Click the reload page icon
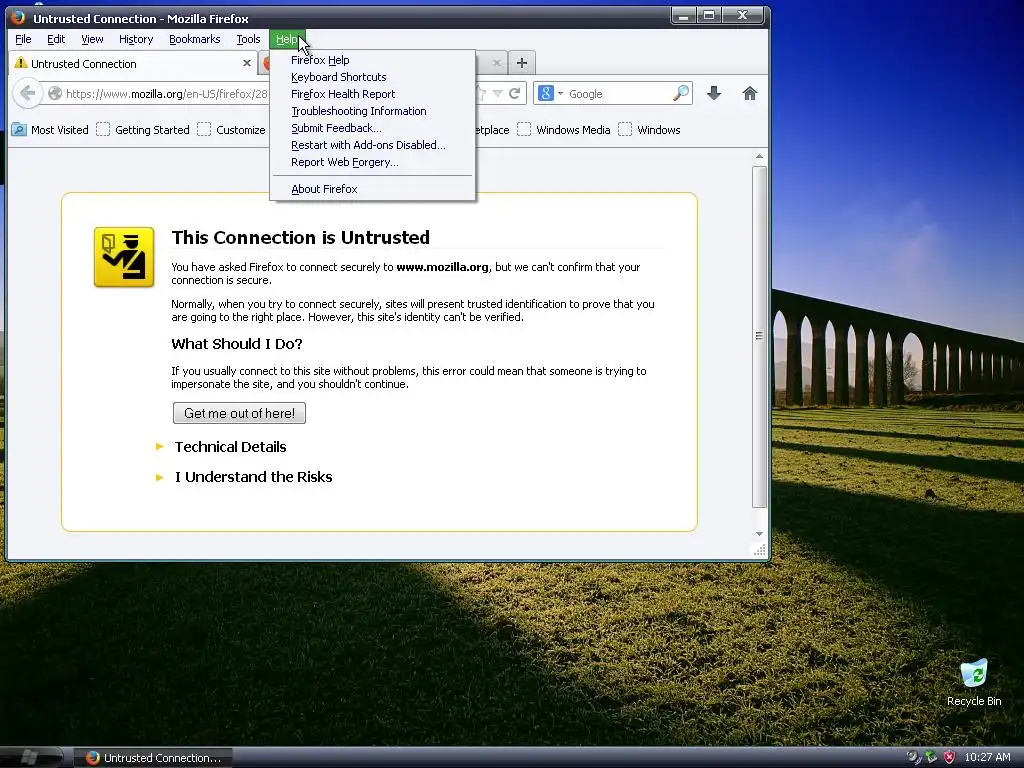Screen dimensions: 1024x768 (515, 93)
